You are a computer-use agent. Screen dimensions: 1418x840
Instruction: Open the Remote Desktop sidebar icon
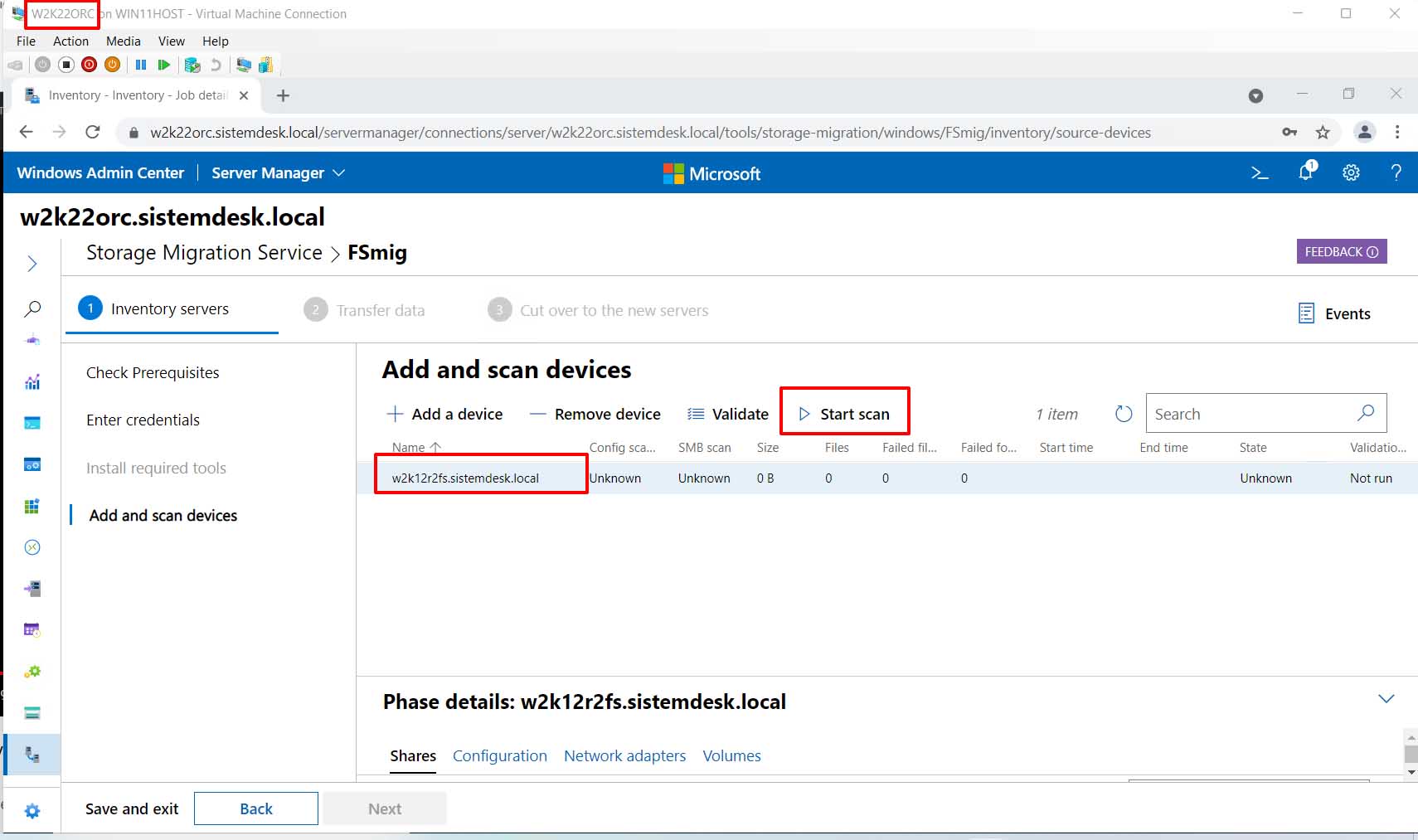pos(32,547)
